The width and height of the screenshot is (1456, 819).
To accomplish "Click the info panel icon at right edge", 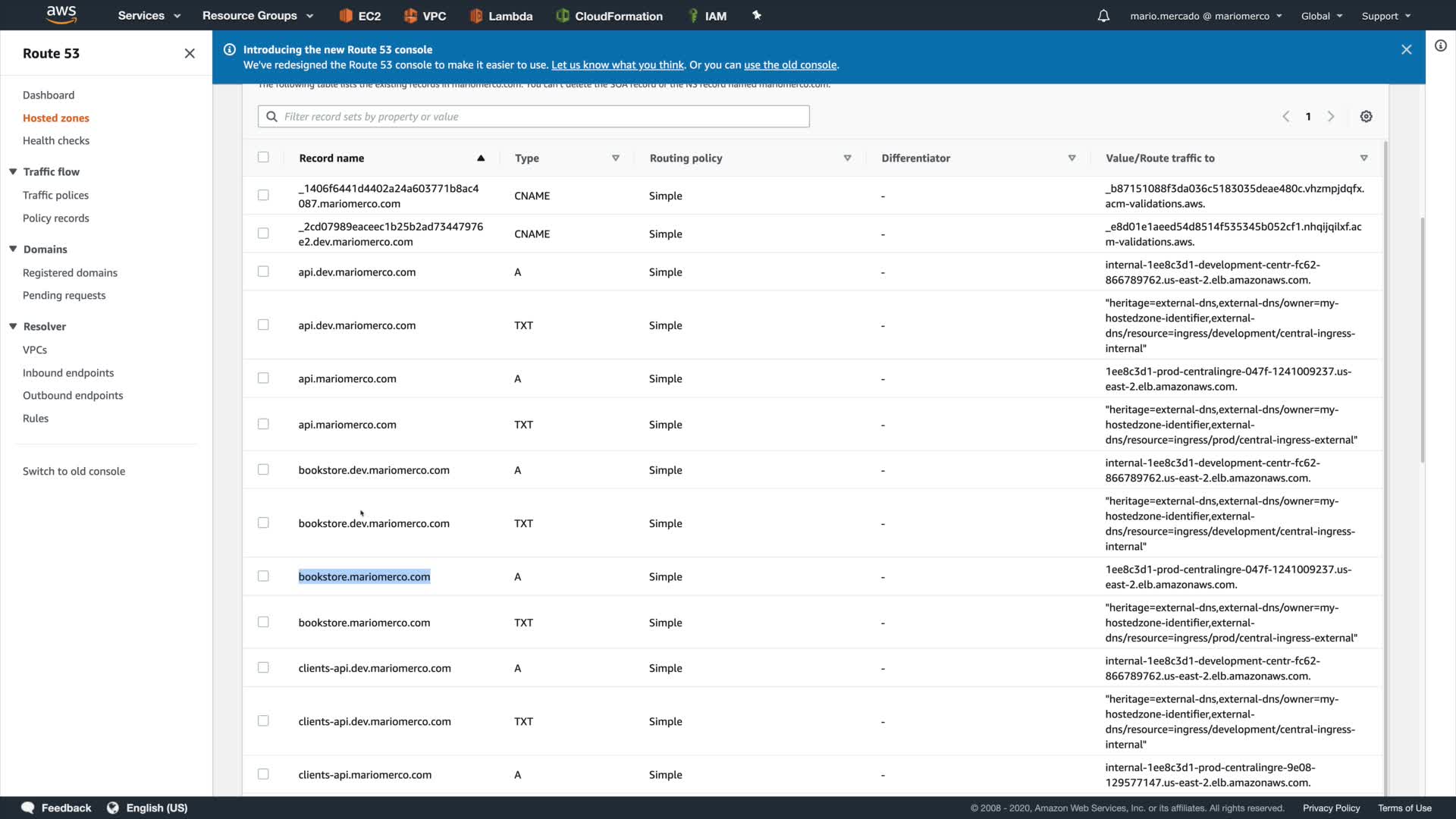I will 1440,46.
